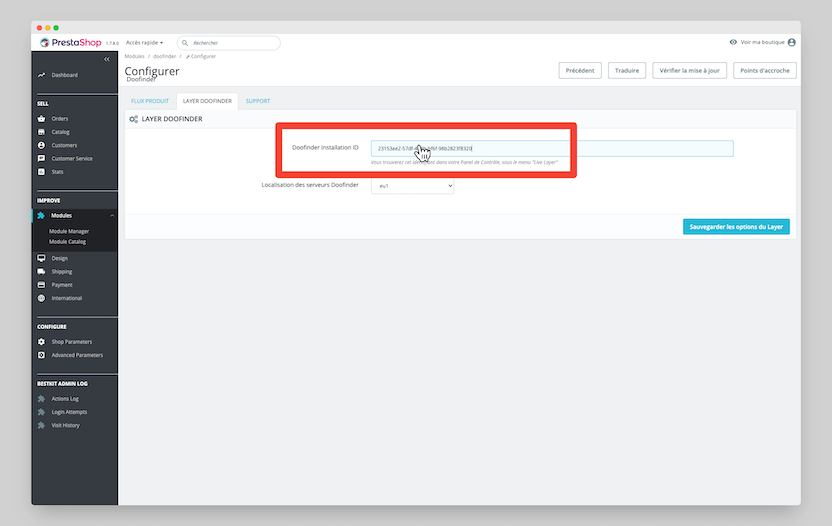Click the Advanced Parameters gear icon
The image size is (832, 526).
tap(41, 355)
